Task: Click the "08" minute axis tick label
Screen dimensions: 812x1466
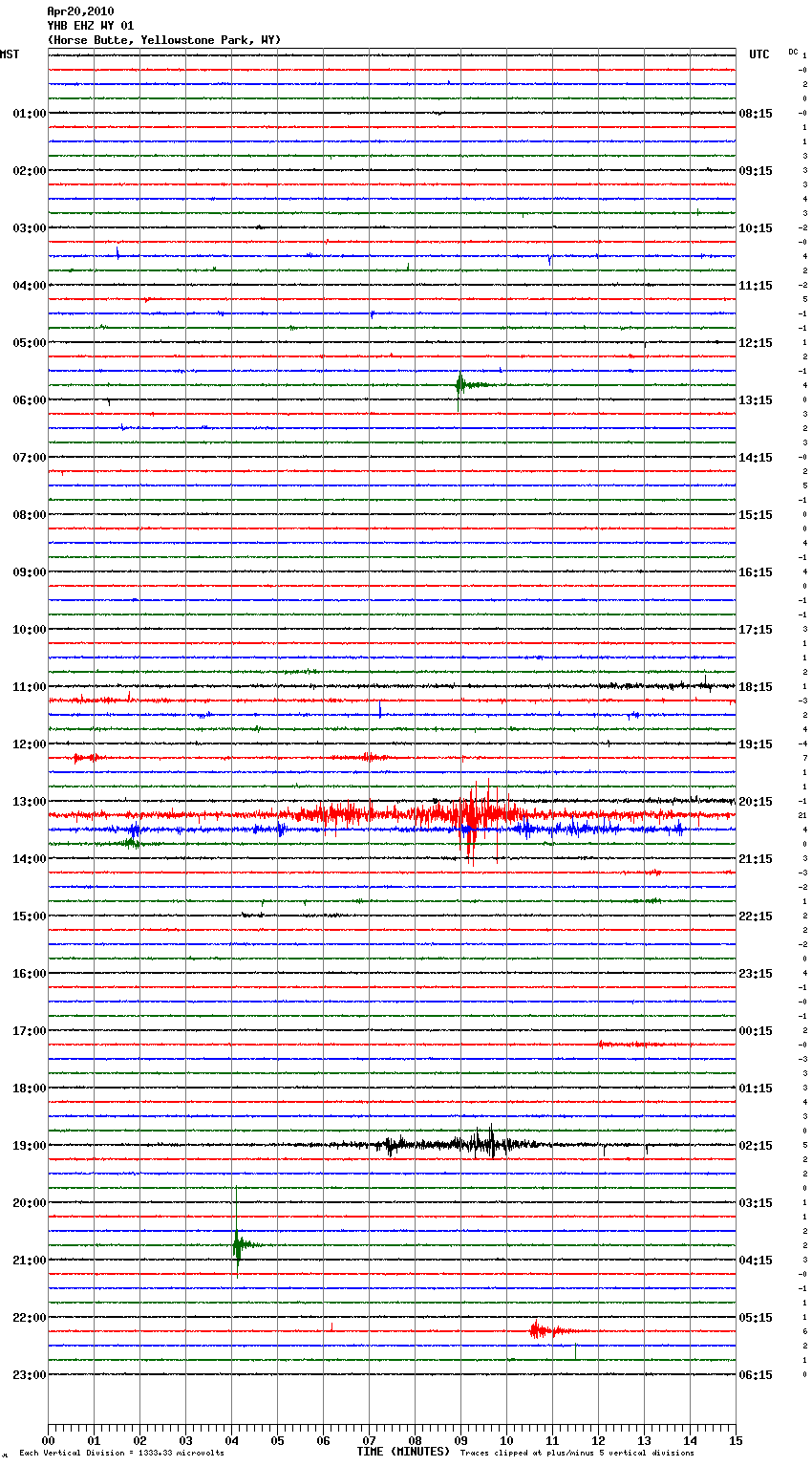Action: coord(415,1440)
